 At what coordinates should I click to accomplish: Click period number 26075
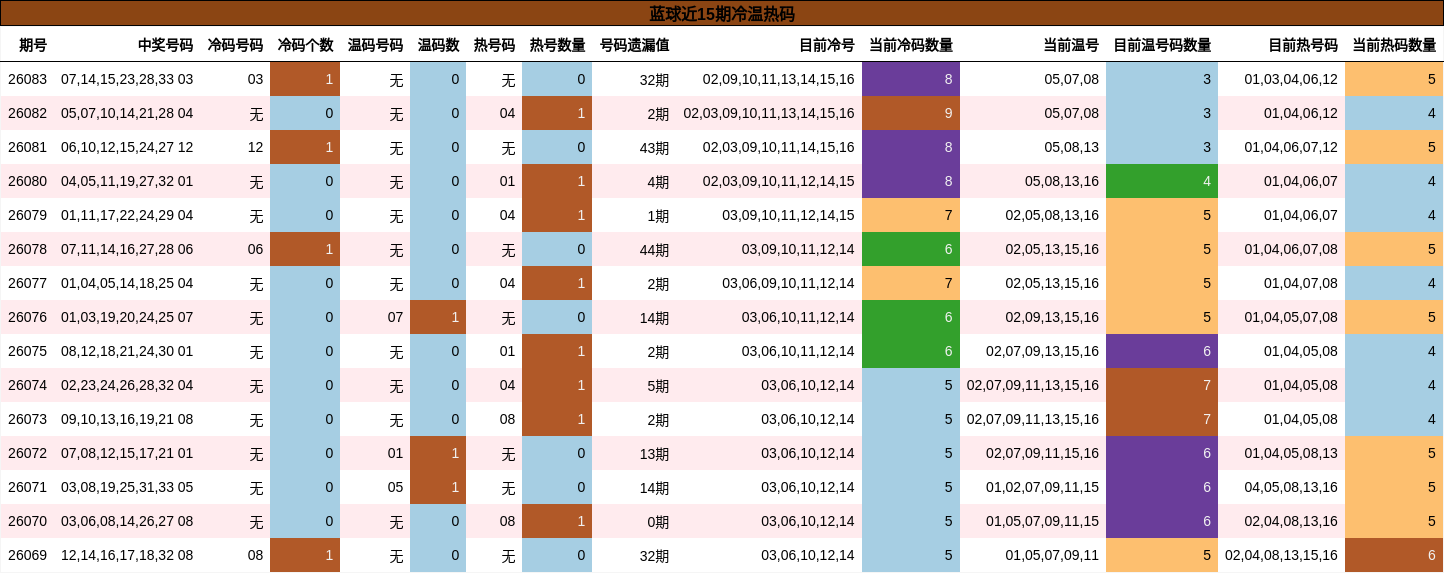click(27, 351)
